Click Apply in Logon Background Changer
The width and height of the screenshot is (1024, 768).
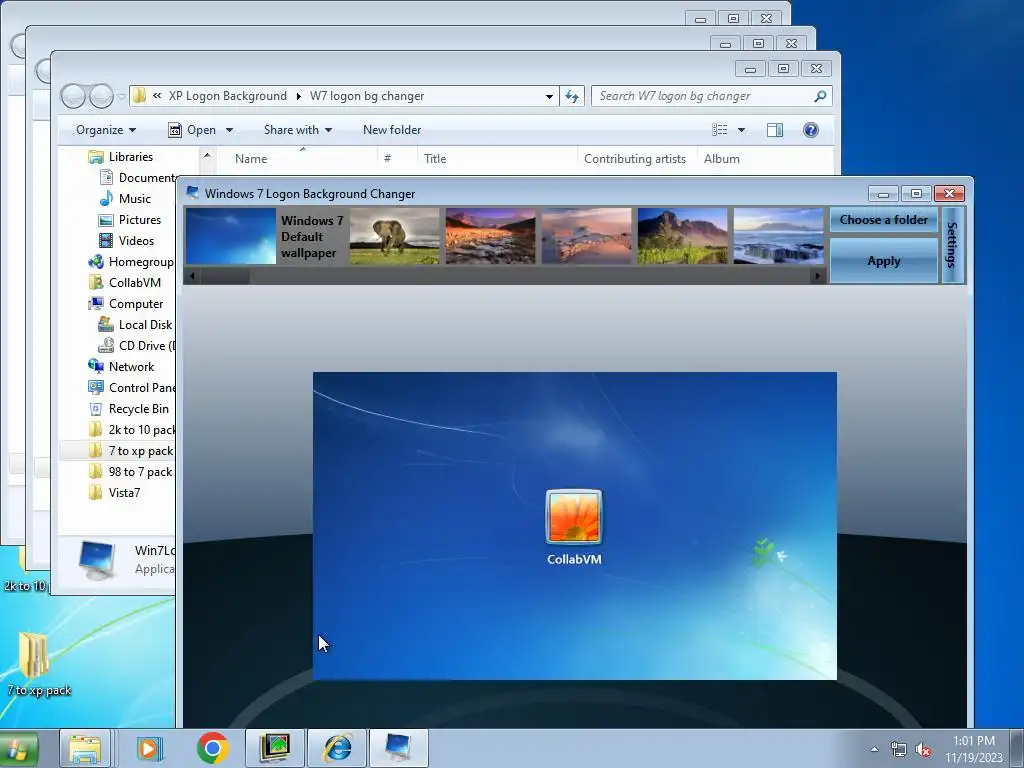(884, 261)
